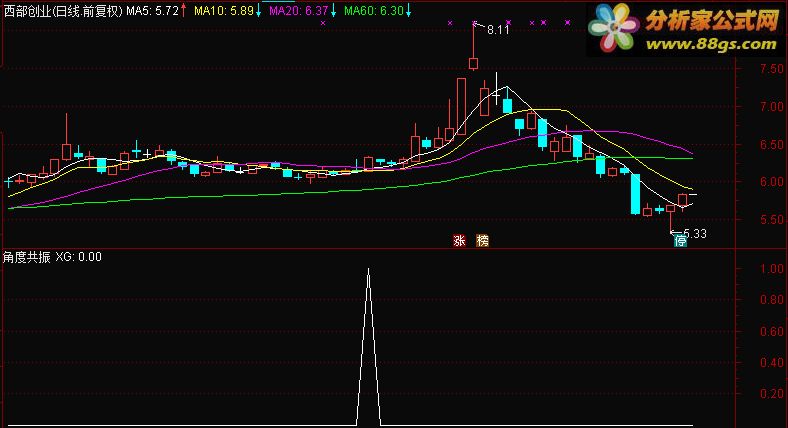This screenshot has height=428, width=788.
Task: Select the 角度共振 indicator name
Action: (x=27, y=257)
